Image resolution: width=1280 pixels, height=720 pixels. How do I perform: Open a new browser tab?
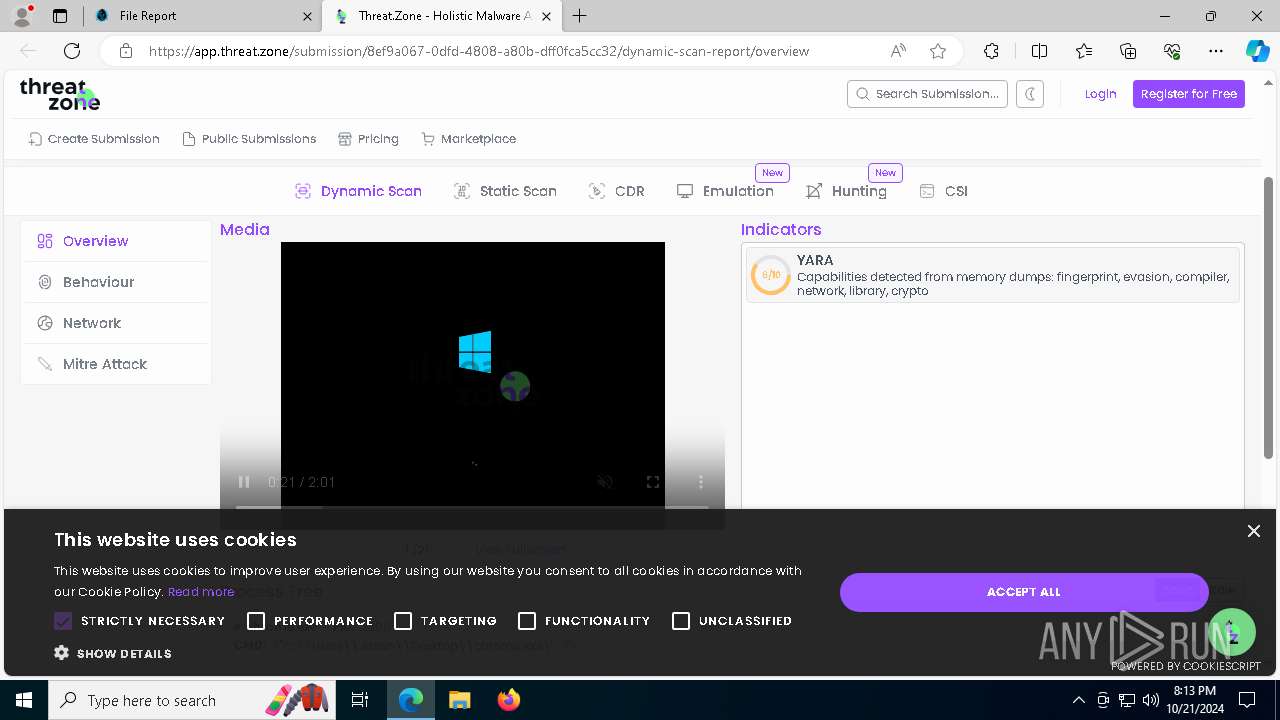[x=580, y=16]
